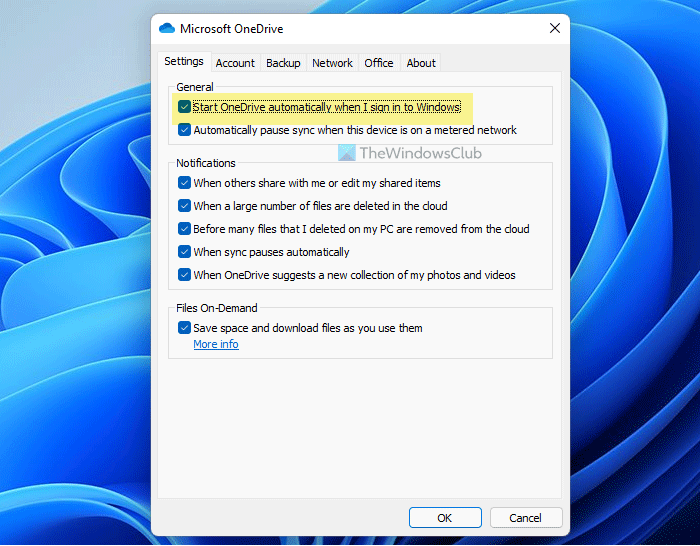
Task: Open the Office tab
Action: tap(379, 63)
